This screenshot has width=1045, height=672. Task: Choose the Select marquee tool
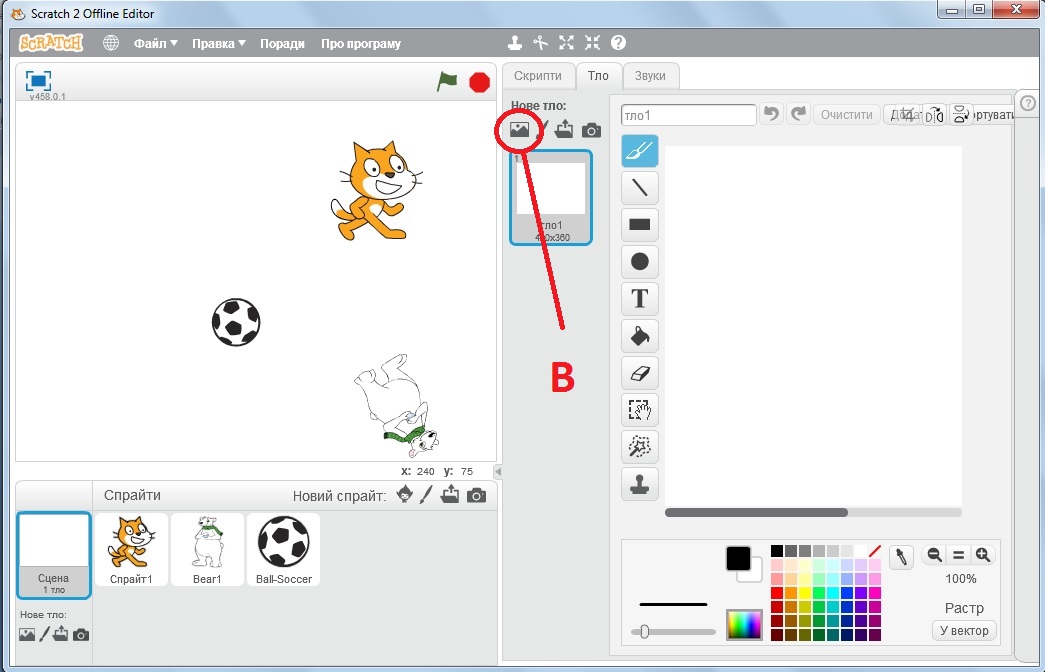click(x=640, y=409)
